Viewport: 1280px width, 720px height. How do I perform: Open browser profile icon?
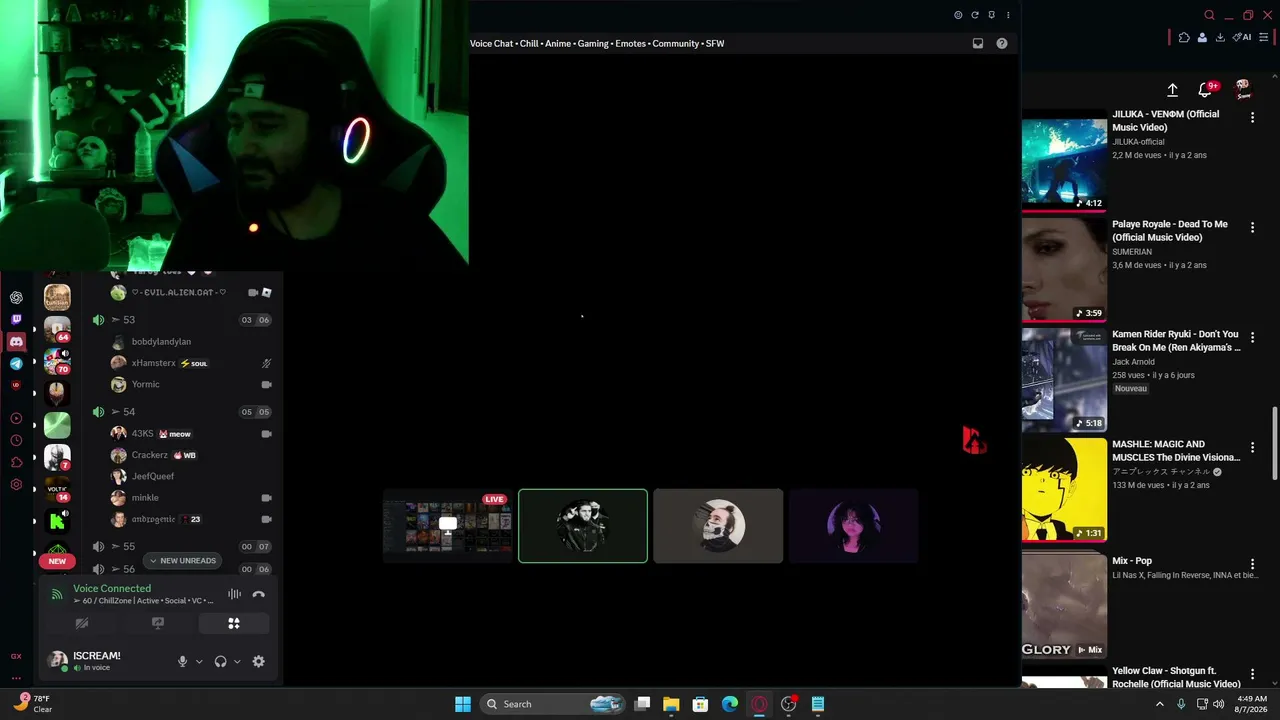(1202, 38)
